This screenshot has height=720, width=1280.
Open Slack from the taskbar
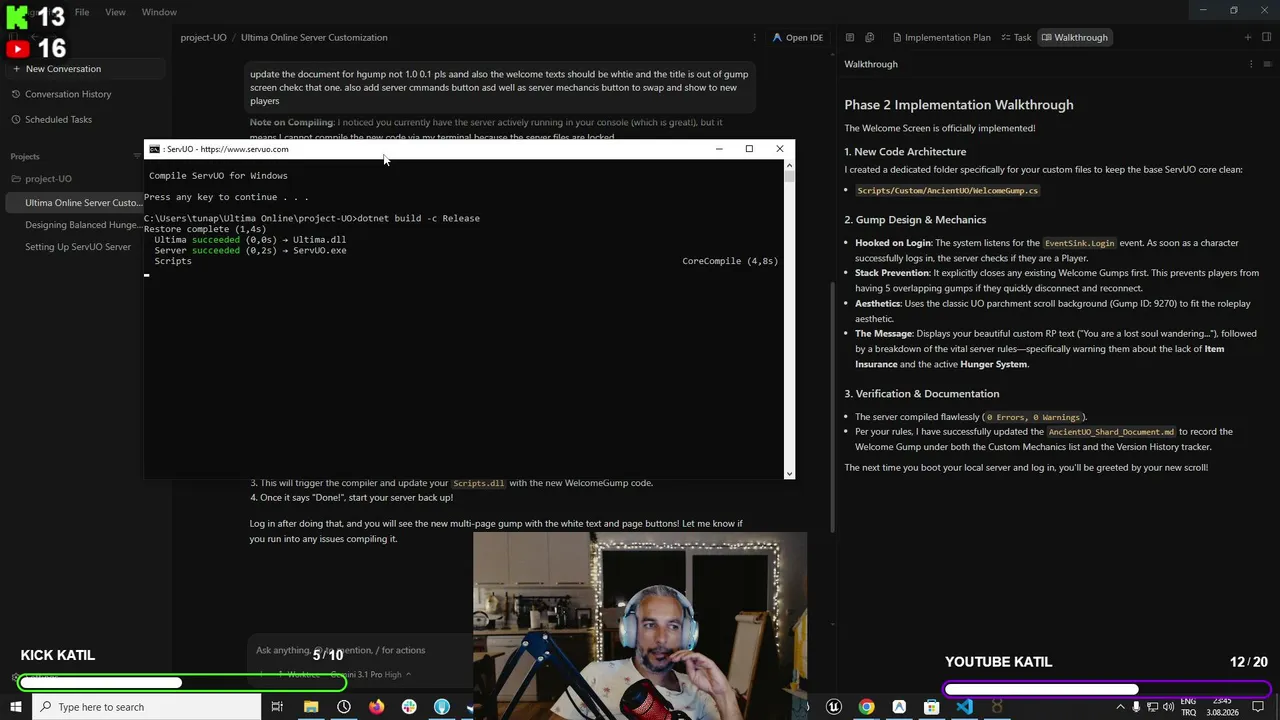click(x=409, y=707)
